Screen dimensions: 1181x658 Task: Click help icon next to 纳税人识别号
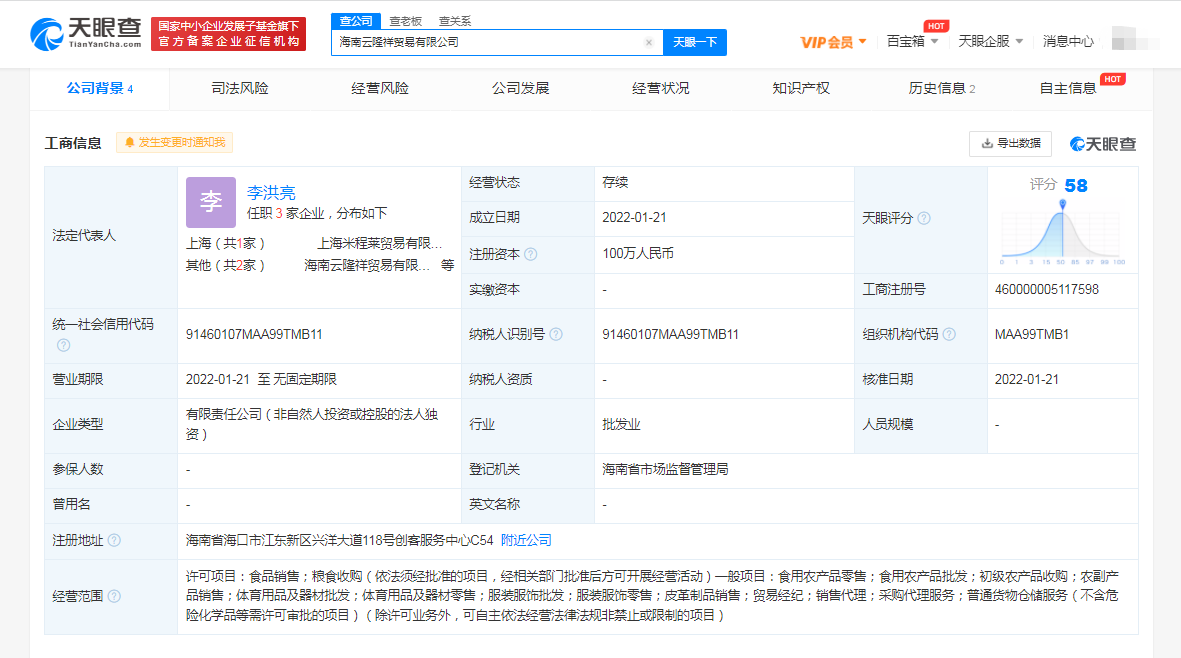pyautogui.click(x=556, y=335)
